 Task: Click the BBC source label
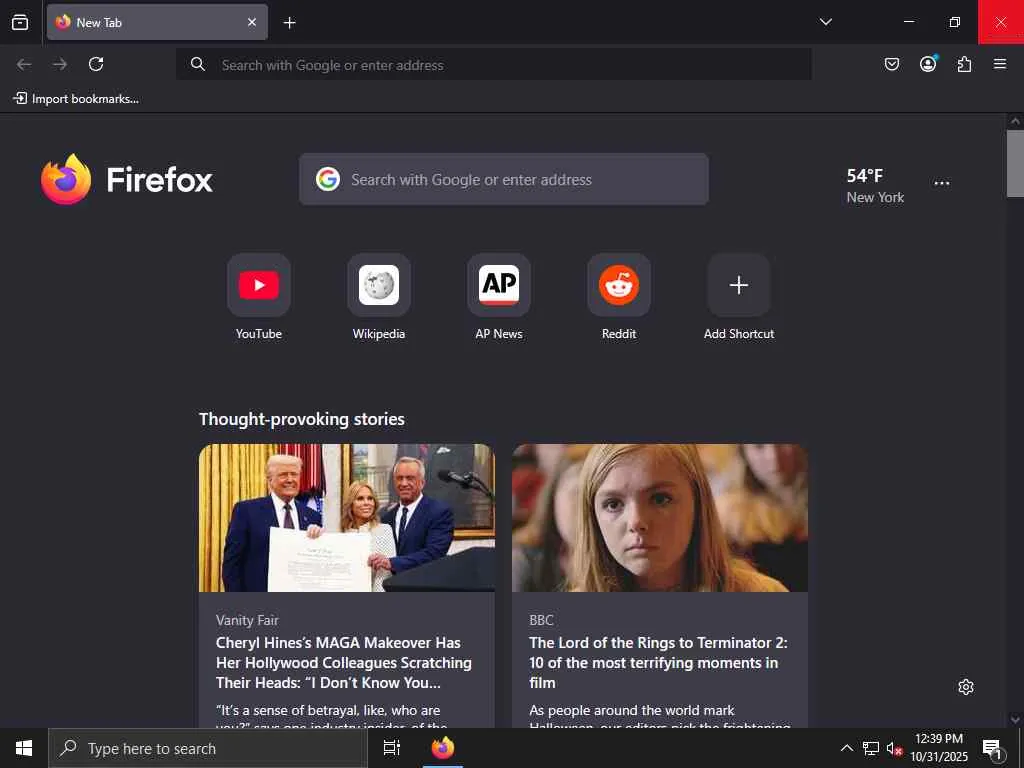pyautogui.click(x=541, y=620)
